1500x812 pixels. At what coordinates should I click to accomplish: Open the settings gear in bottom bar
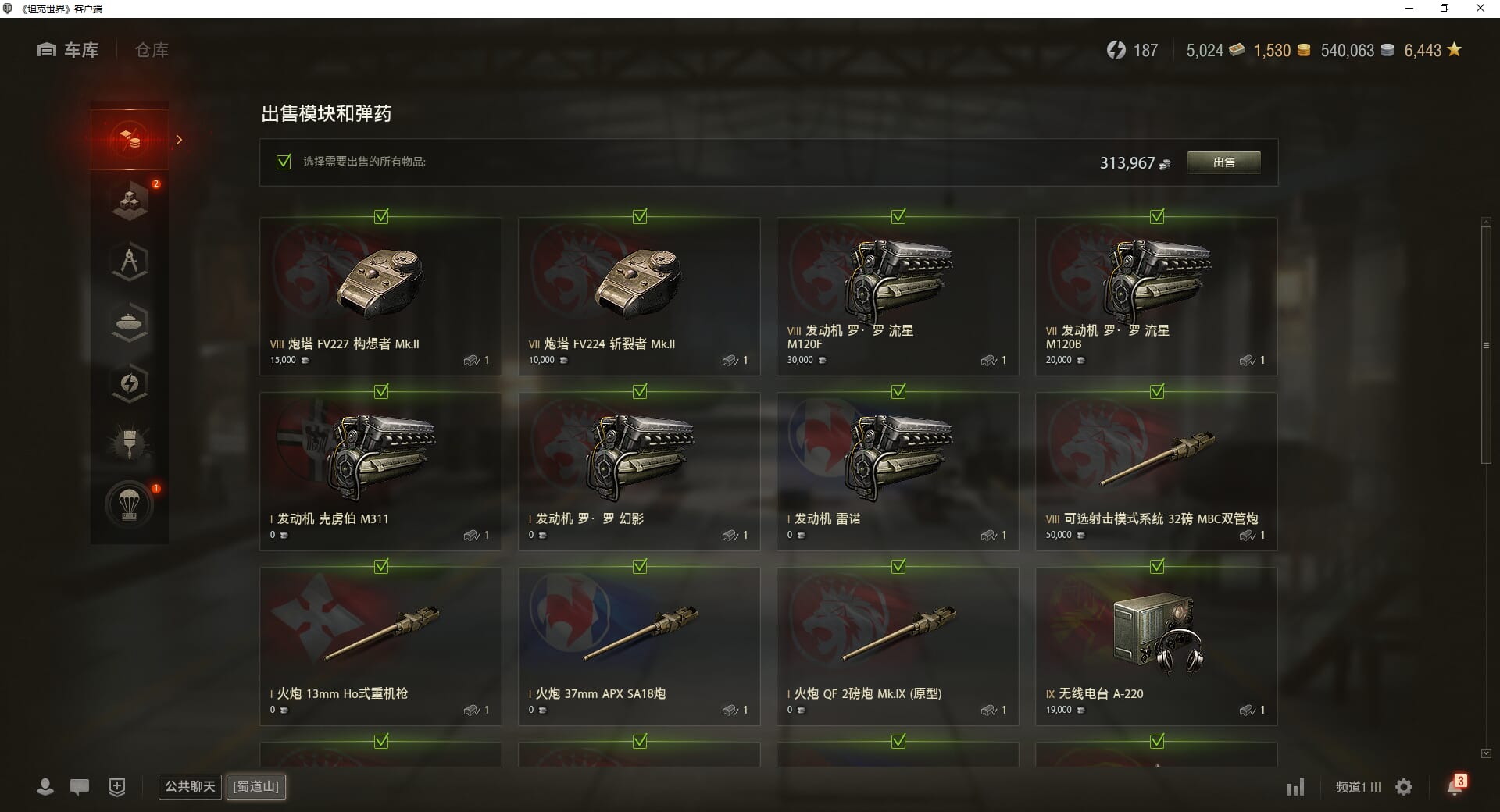coord(1404,787)
